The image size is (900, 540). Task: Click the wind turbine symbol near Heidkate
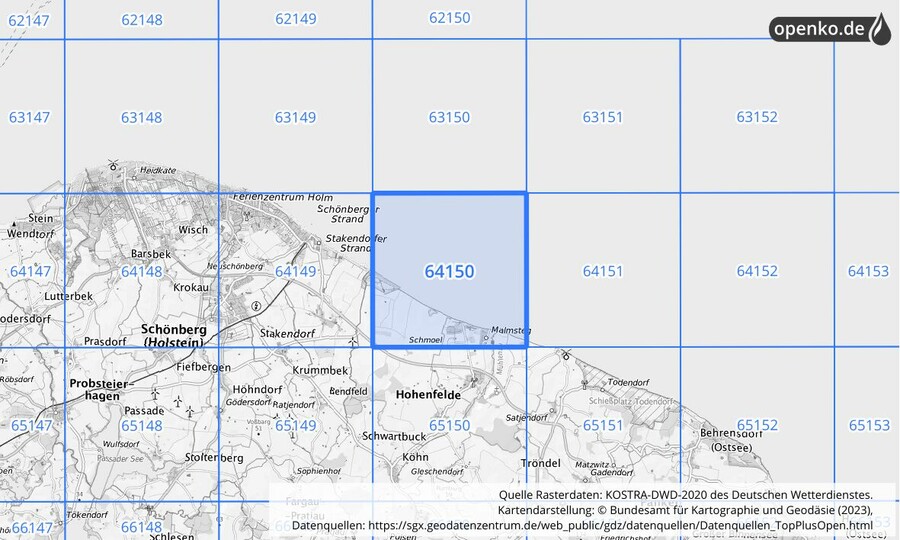click(113, 165)
